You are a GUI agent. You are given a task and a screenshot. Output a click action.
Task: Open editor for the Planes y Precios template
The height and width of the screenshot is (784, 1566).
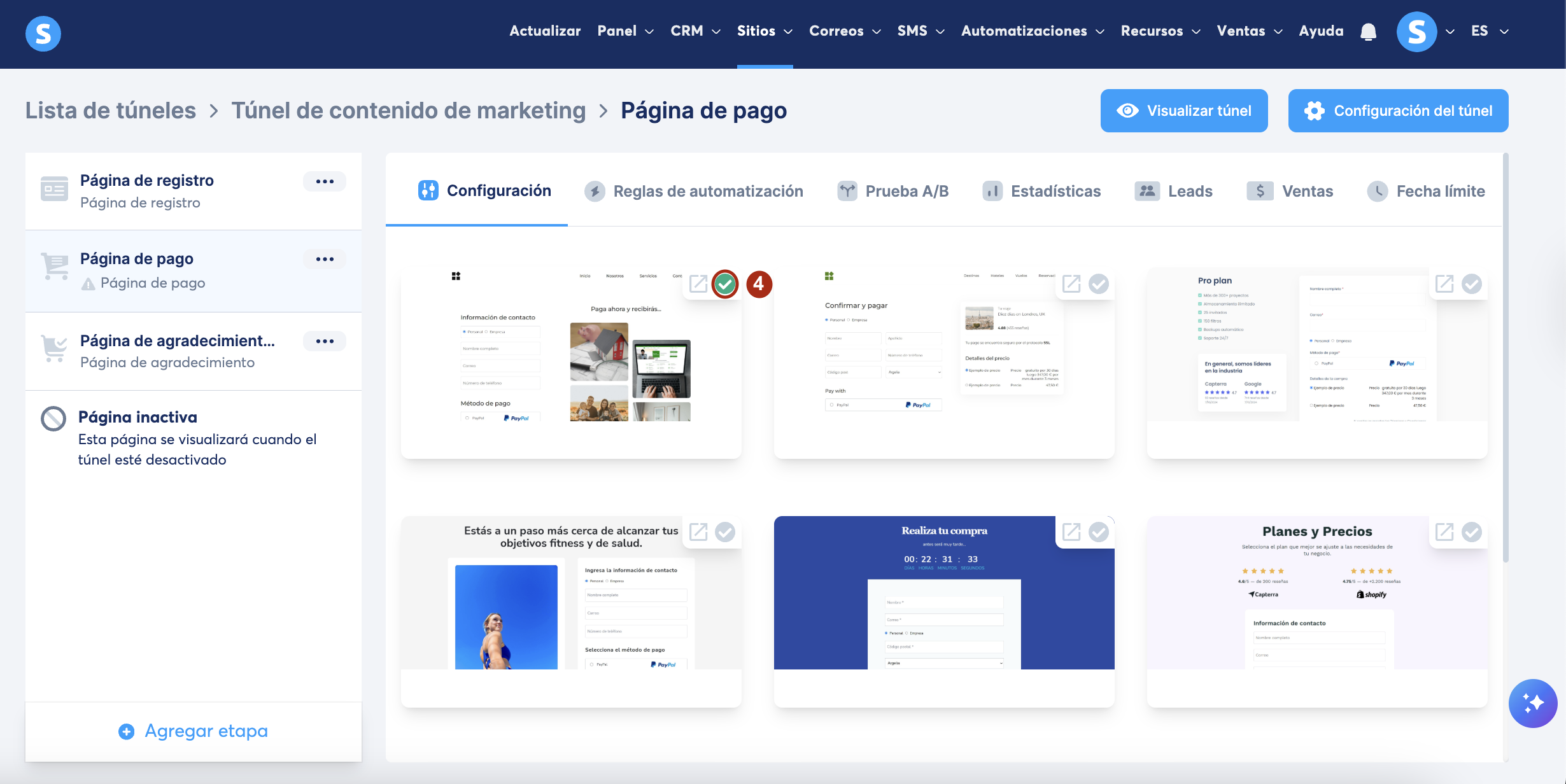(x=1444, y=532)
